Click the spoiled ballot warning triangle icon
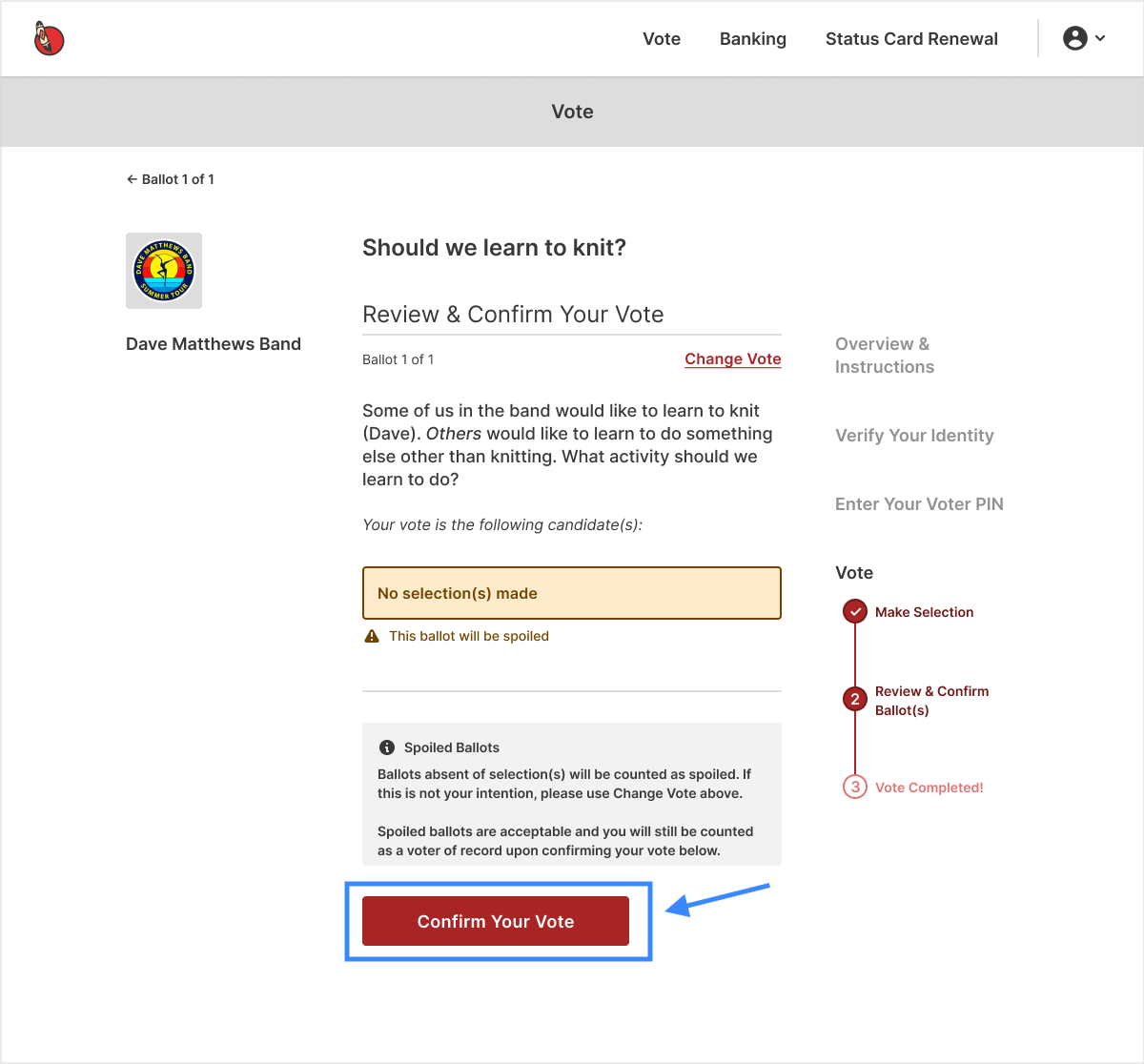The image size is (1144, 1064). click(x=372, y=636)
